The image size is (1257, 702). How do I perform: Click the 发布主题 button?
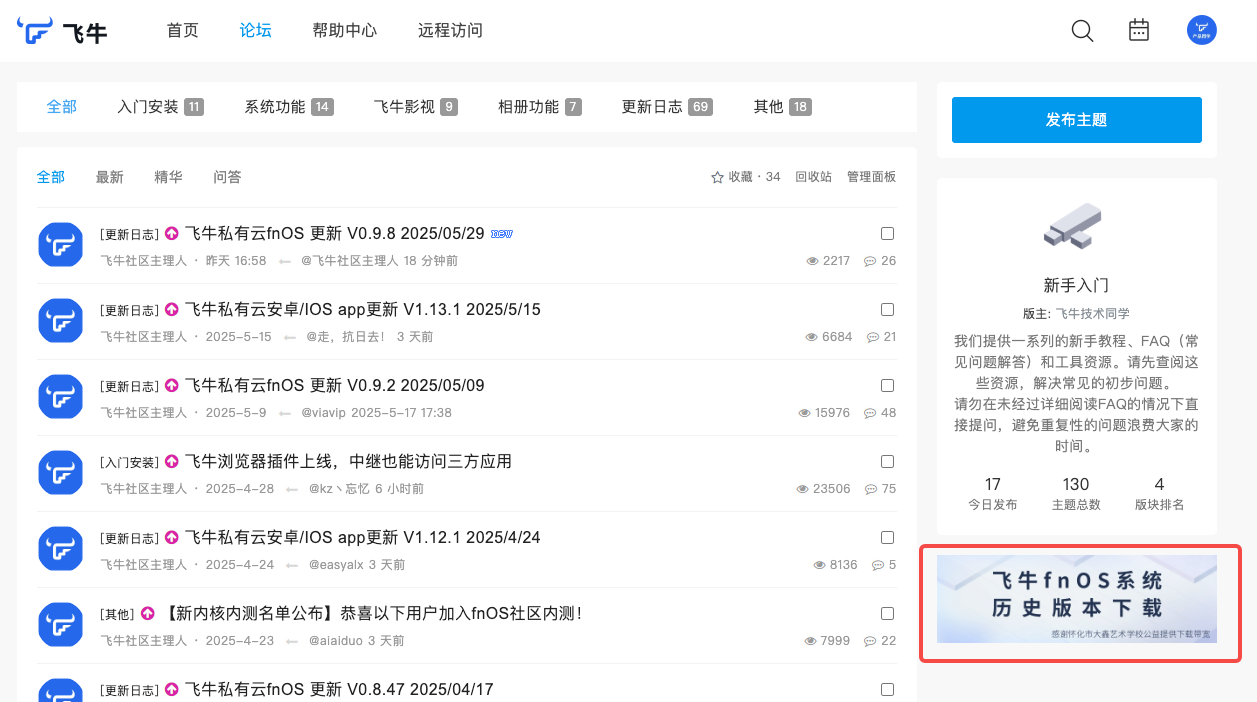[1077, 120]
